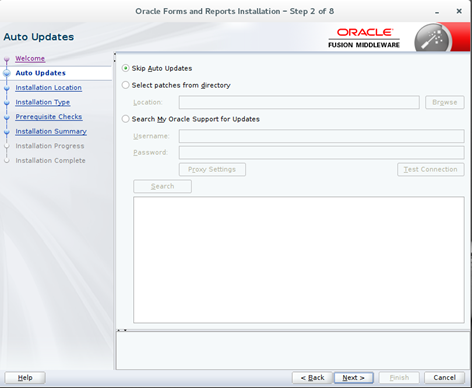The width and height of the screenshot is (472, 388).
Task: Click the disabled Finish button
Action: [x=399, y=378]
